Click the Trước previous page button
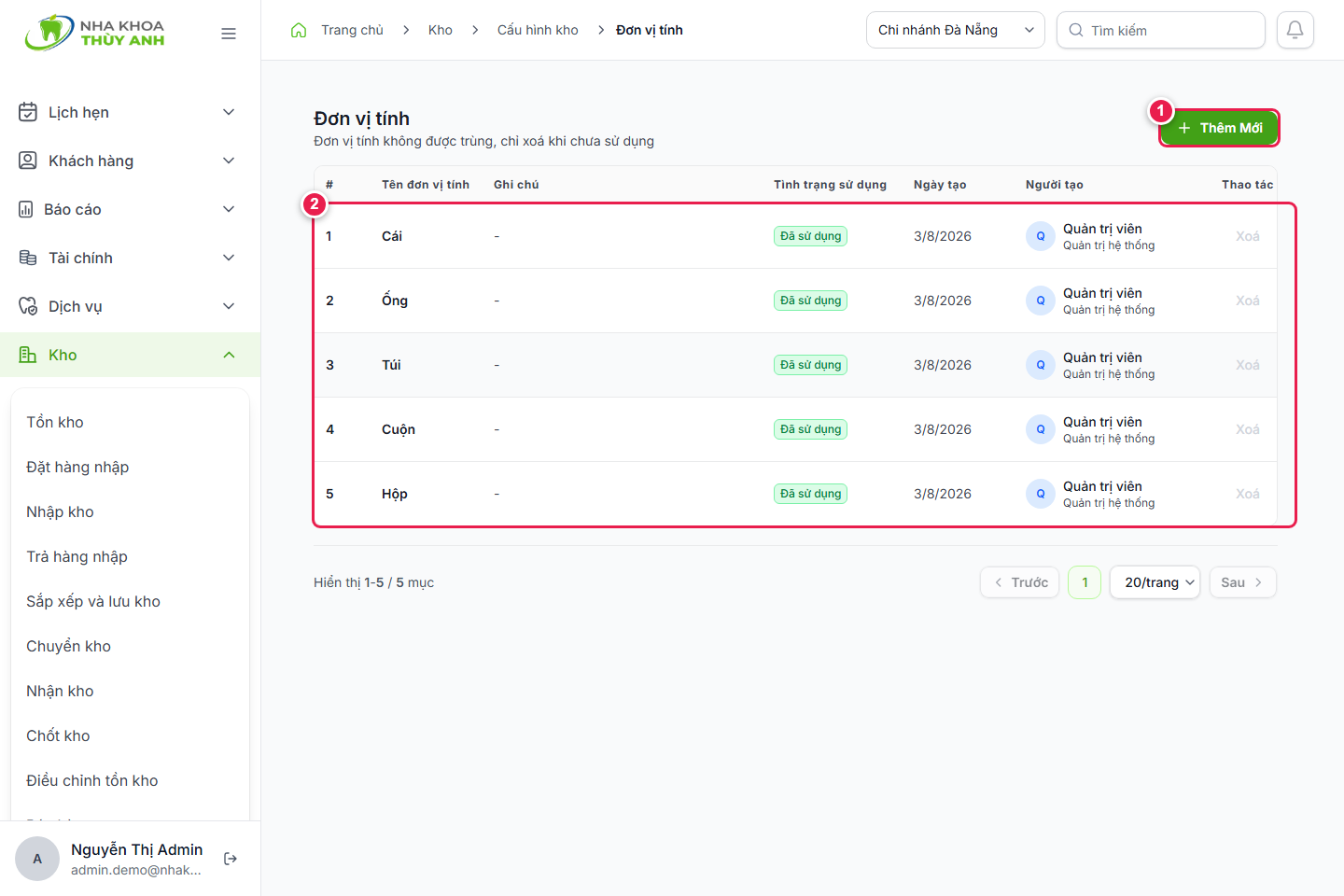 tap(1019, 582)
